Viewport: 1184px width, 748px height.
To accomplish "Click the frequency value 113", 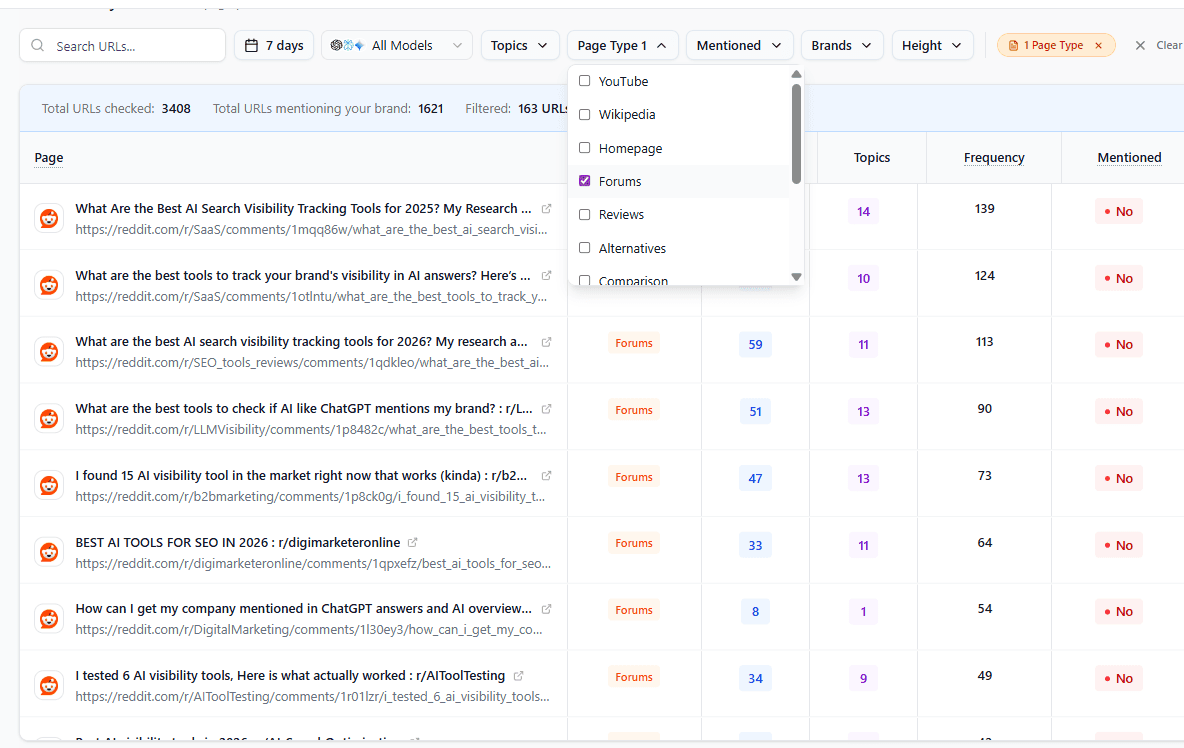I will [984, 342].
